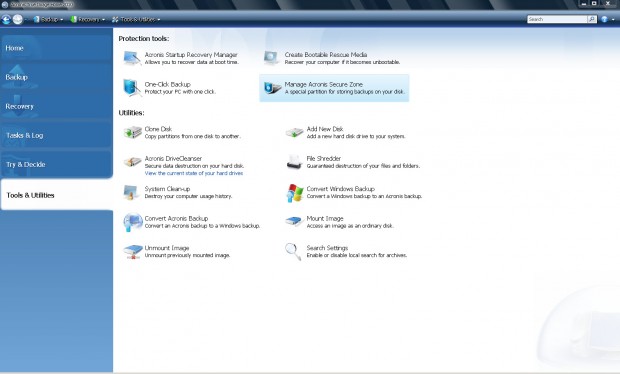
Task: Click the Search Settings magnifier icon
Action: (293, 251)
